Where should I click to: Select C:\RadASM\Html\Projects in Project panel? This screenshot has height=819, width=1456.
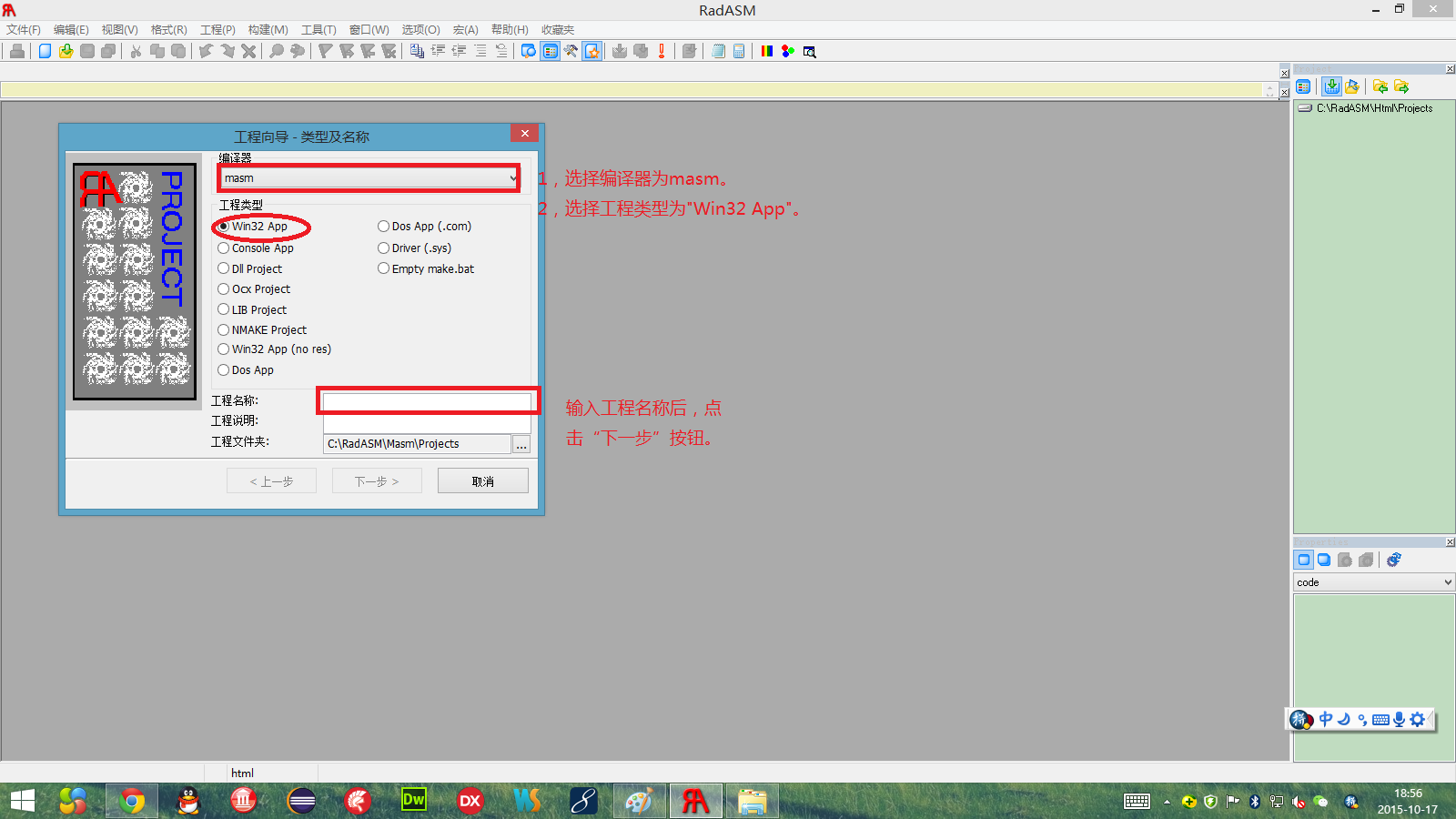[x=1374, y=107]
